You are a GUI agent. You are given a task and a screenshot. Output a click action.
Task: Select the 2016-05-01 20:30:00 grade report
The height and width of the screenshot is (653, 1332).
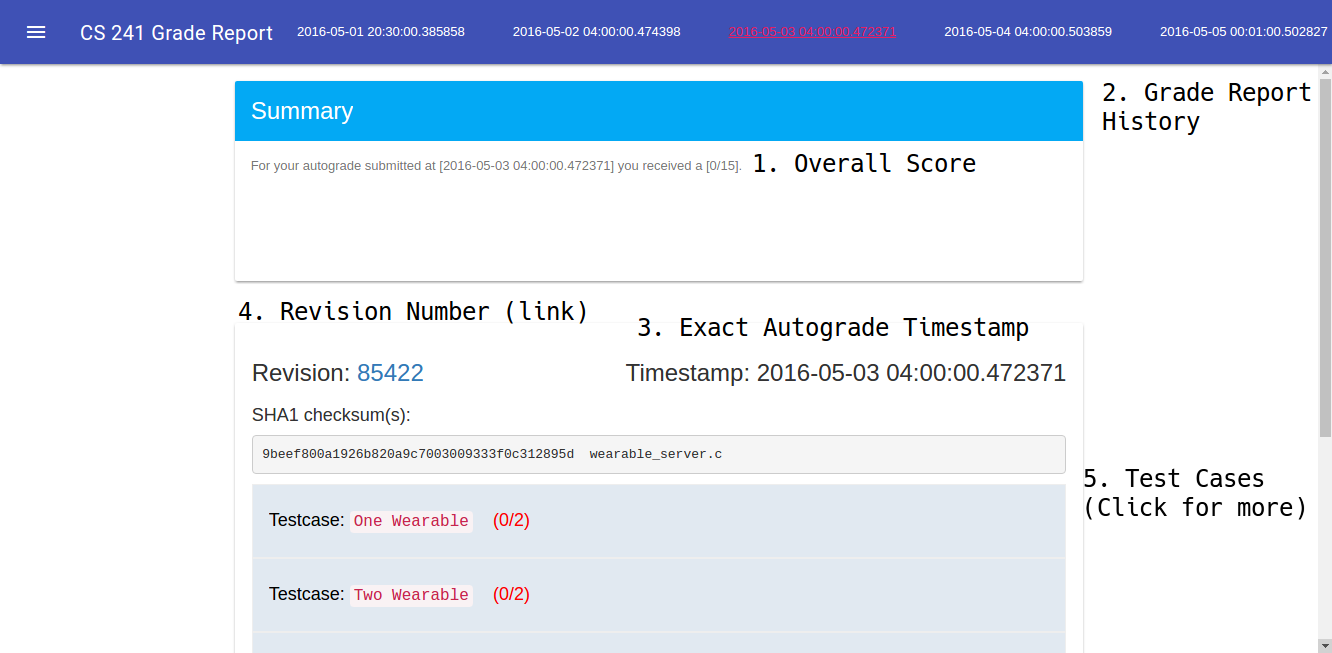click(380, 32)
